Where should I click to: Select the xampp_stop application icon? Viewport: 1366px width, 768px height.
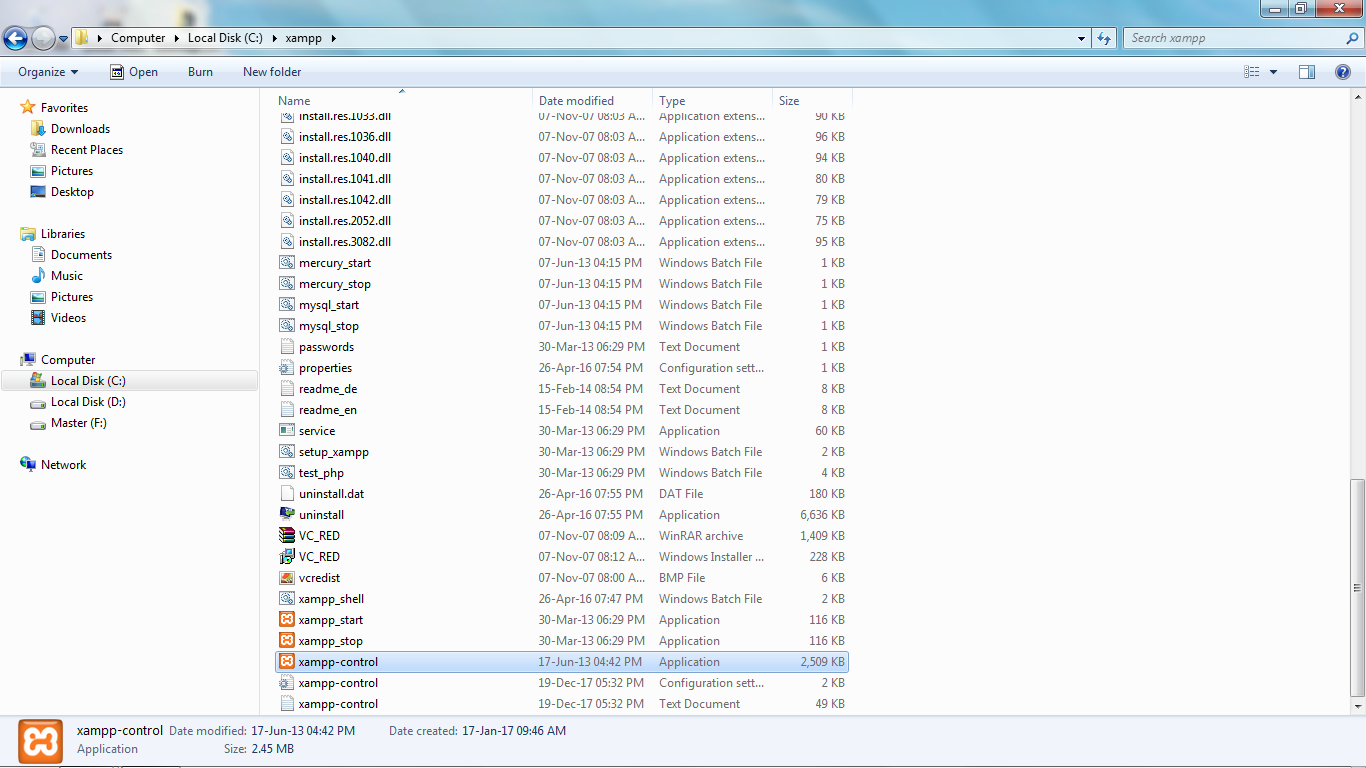click(287, 641)
